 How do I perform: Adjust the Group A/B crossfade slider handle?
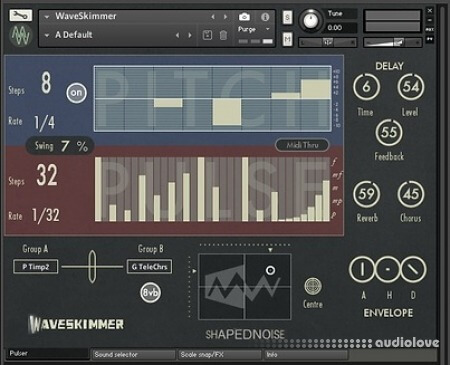click(x=92, y=267)
